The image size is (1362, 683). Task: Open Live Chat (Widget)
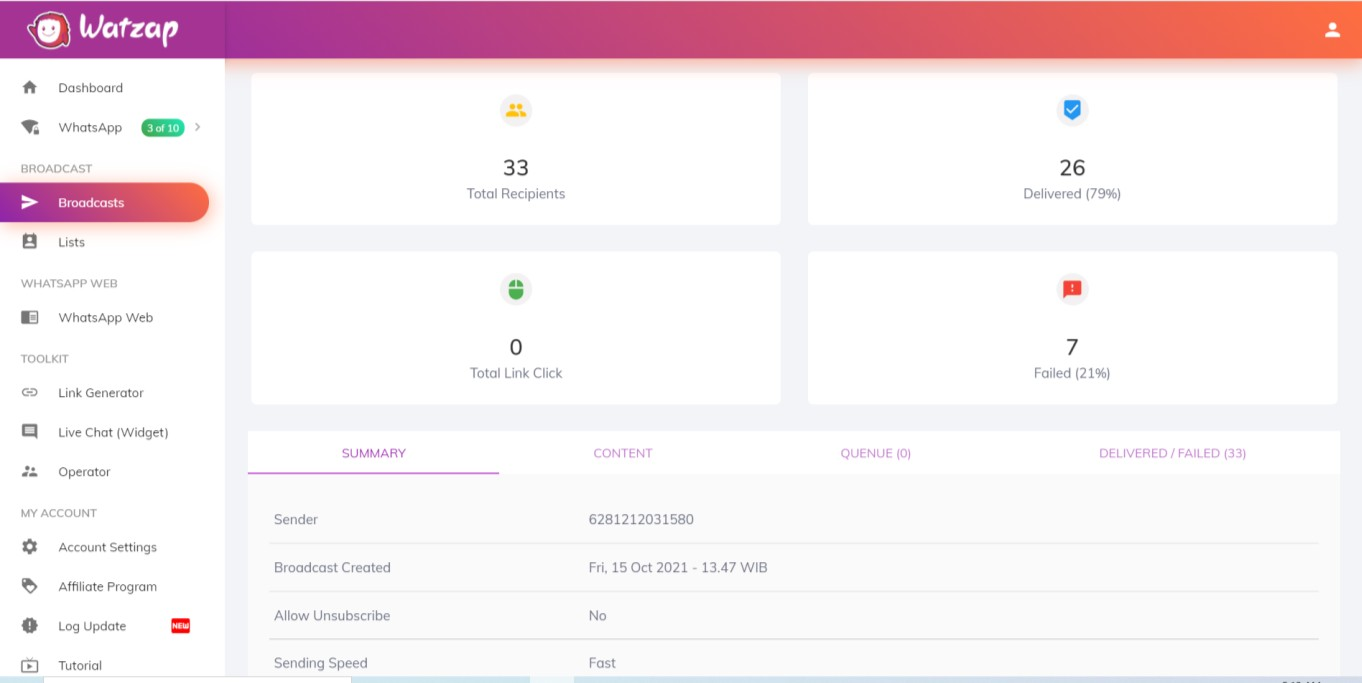tap(113, 432)
